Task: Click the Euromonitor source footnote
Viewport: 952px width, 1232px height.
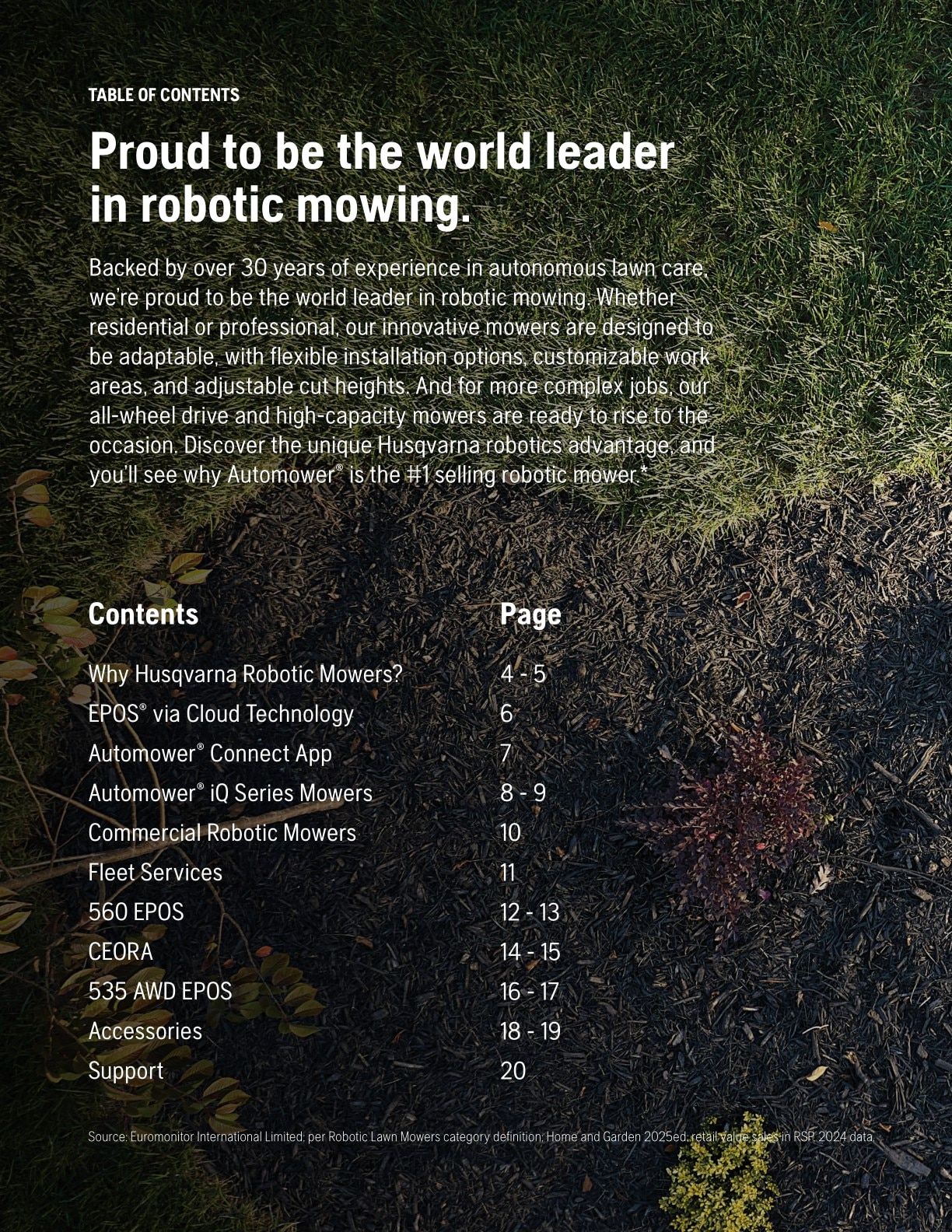Action: point(482,1136)
